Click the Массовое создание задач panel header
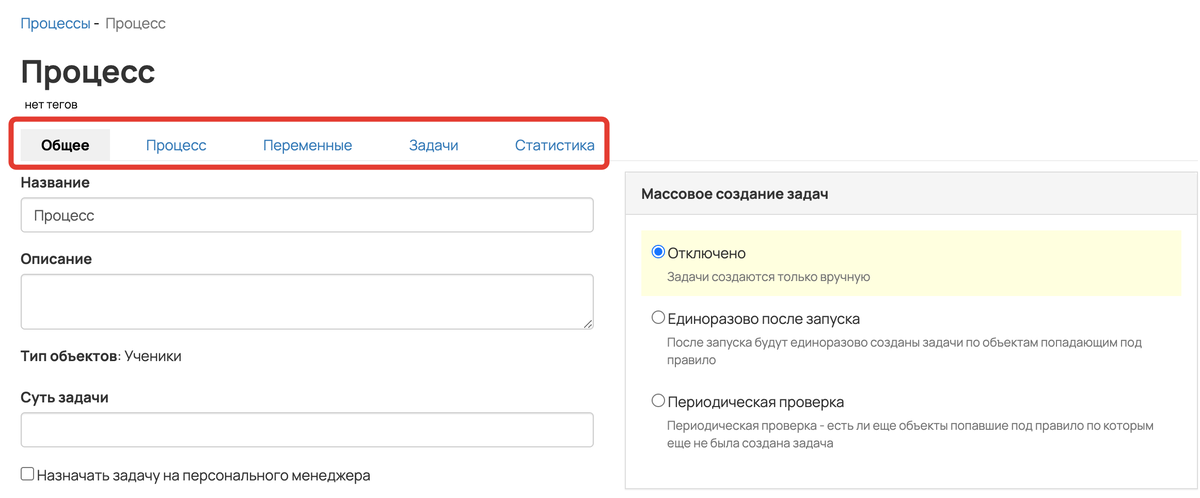1200x498 pixels. coord(911,194)
